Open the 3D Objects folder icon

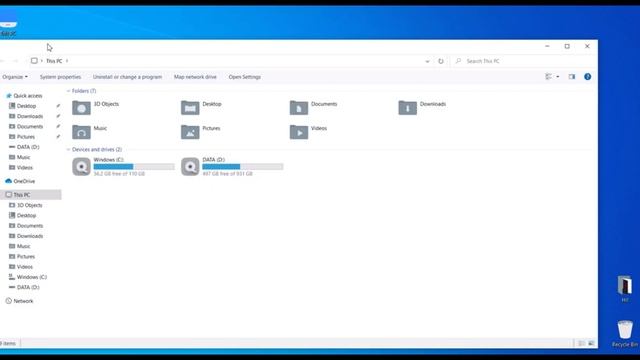click(x=81, y=108)
